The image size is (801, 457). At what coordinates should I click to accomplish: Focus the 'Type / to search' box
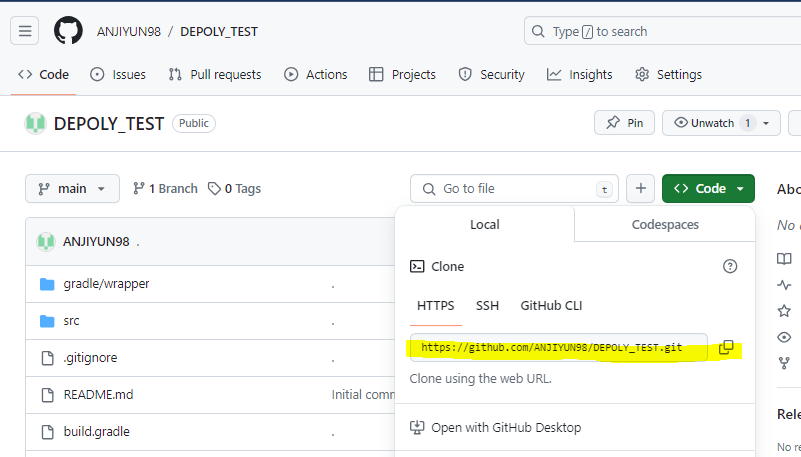(x=663, y=31)
